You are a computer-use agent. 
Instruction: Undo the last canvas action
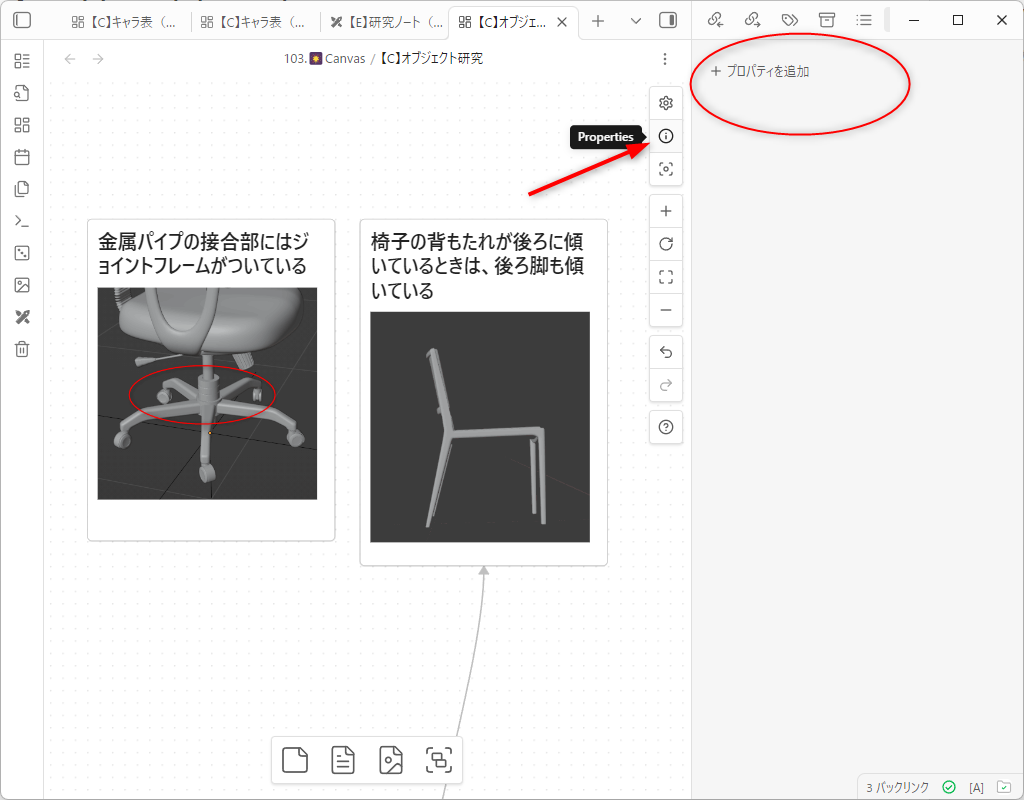666,352
